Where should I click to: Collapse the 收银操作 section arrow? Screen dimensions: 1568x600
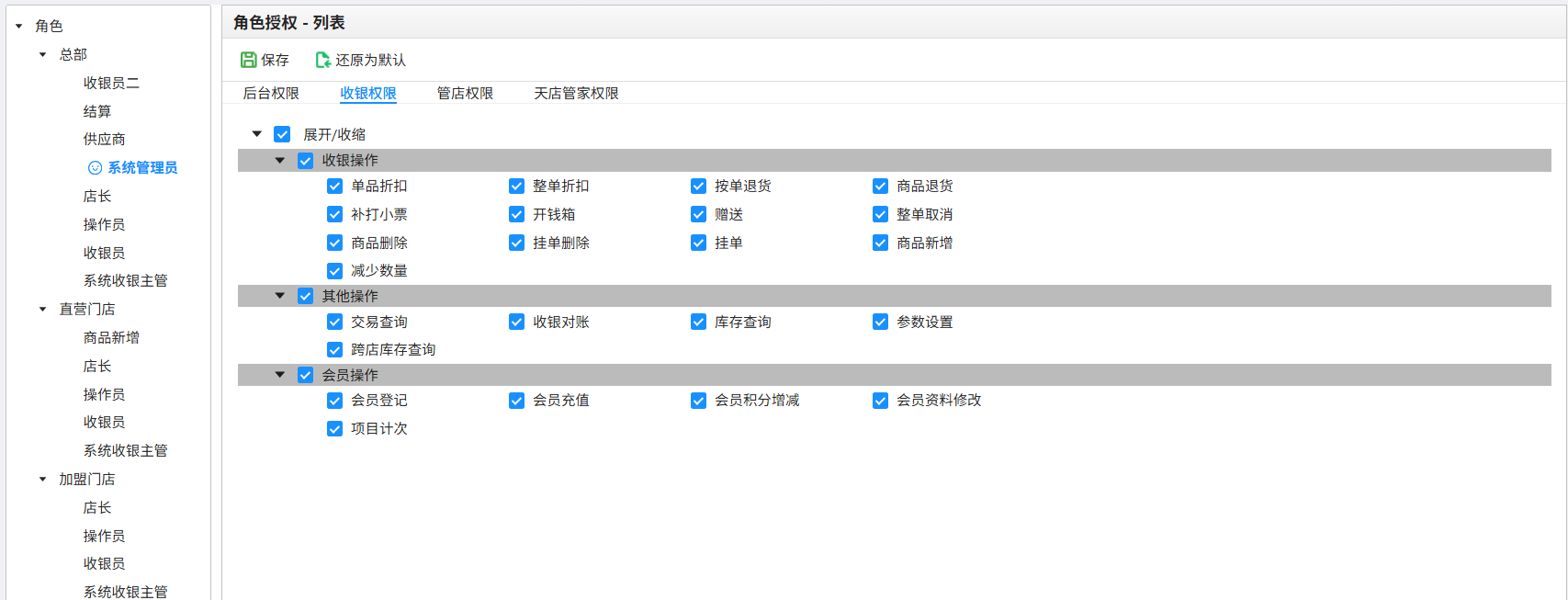[x=280, y=161]
